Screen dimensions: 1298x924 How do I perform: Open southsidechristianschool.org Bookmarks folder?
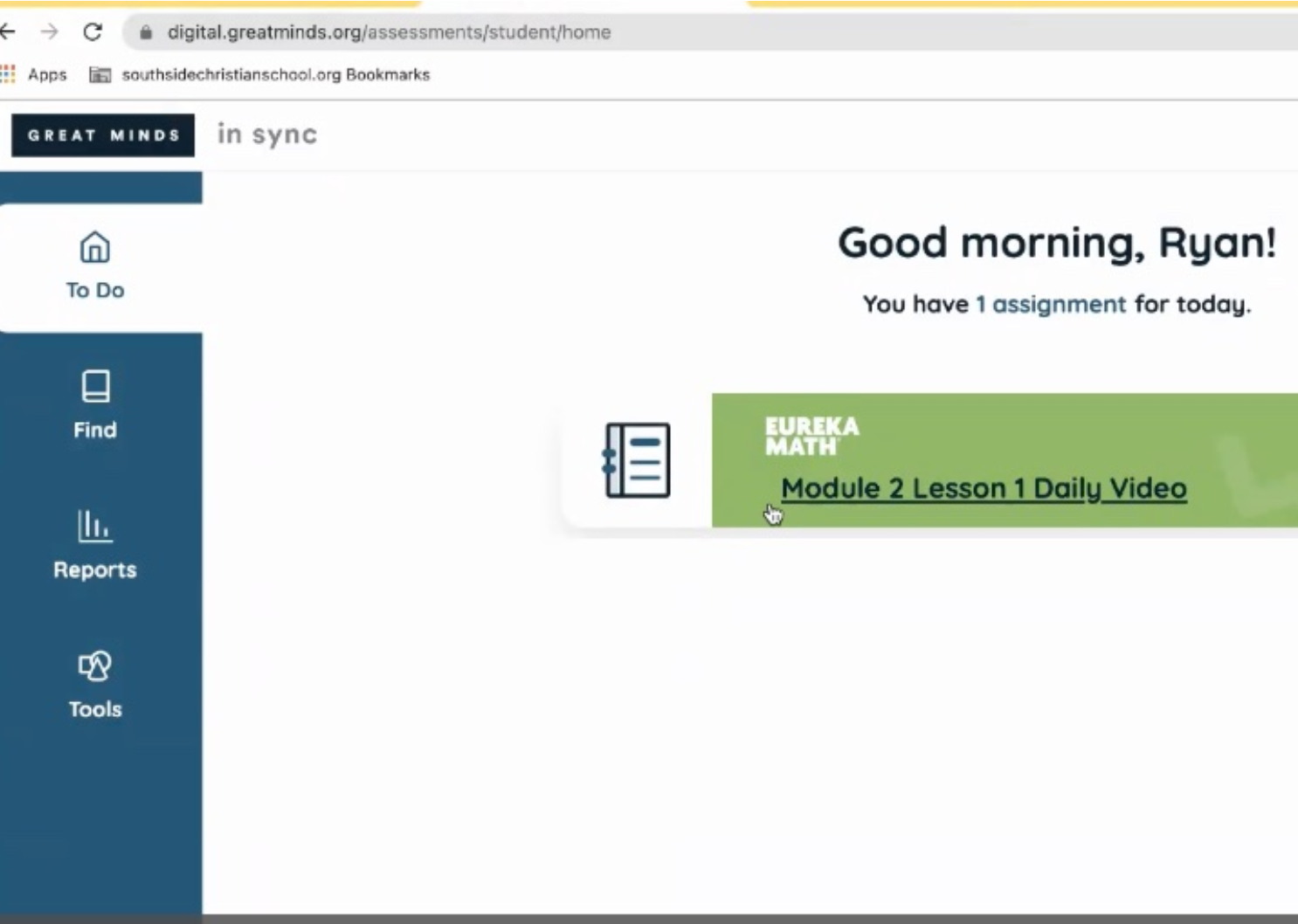[x=259, y=74]
